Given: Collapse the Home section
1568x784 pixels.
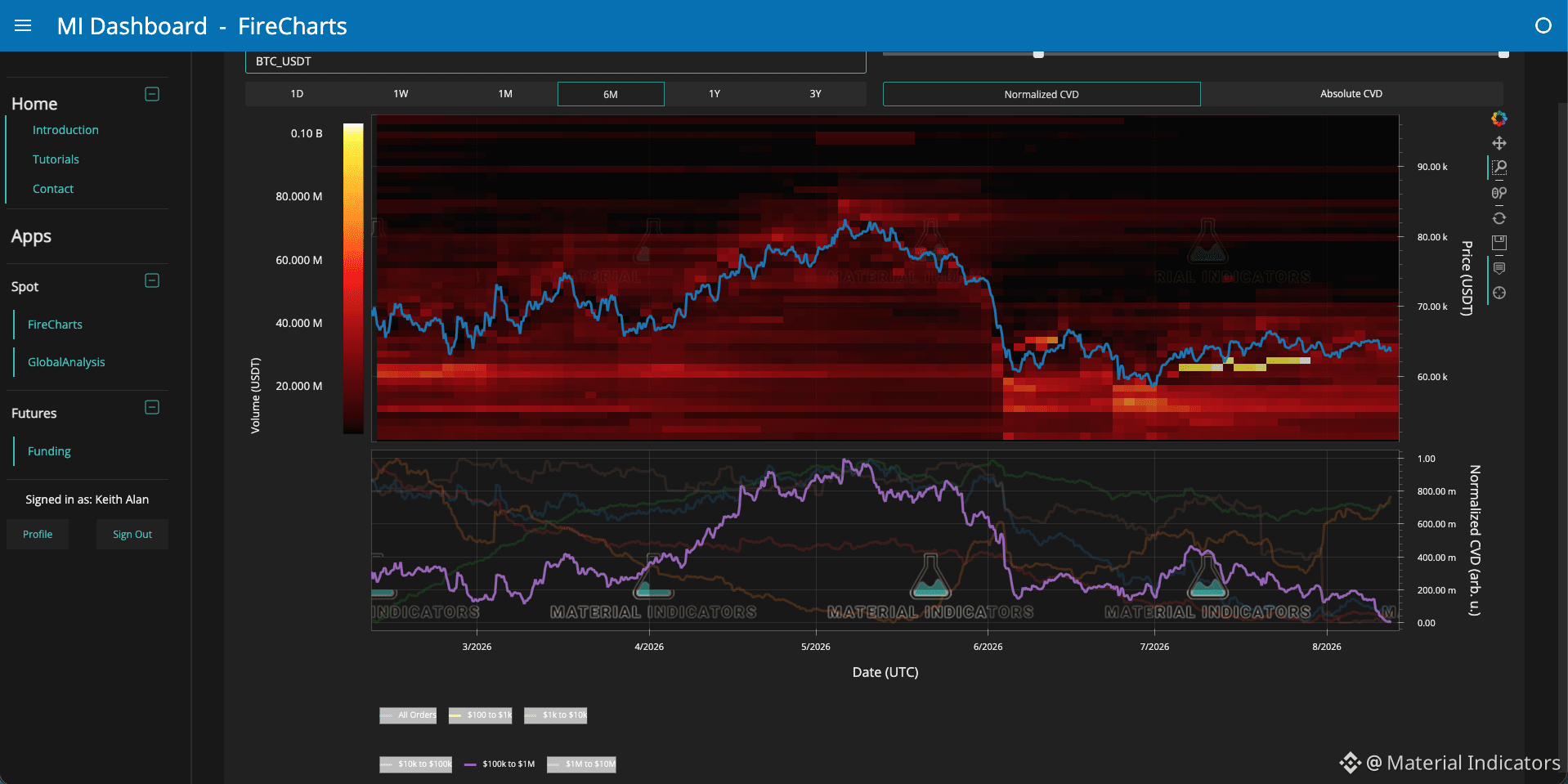Looking at the screenshot, I should click(152, 94).
